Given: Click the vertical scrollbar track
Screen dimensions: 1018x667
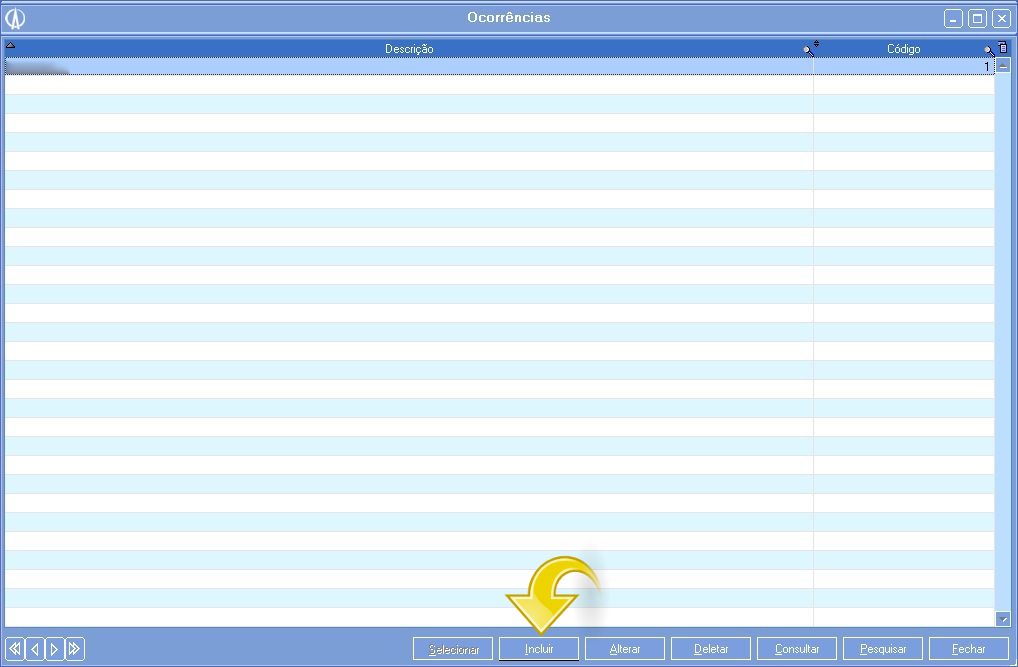Looking at the screenshot, I should (1003, 340).
